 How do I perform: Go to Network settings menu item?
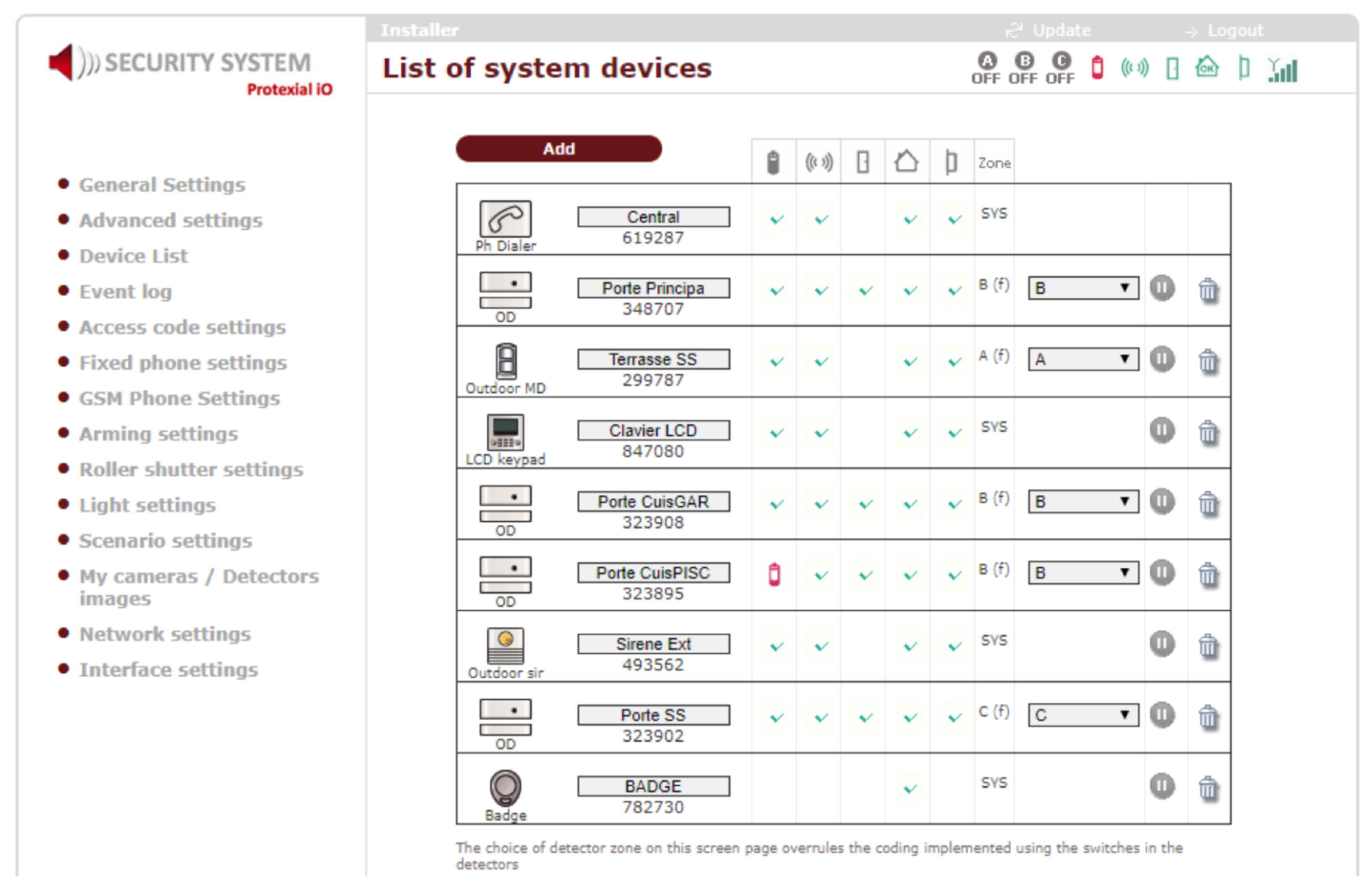[x=165, y=634]
